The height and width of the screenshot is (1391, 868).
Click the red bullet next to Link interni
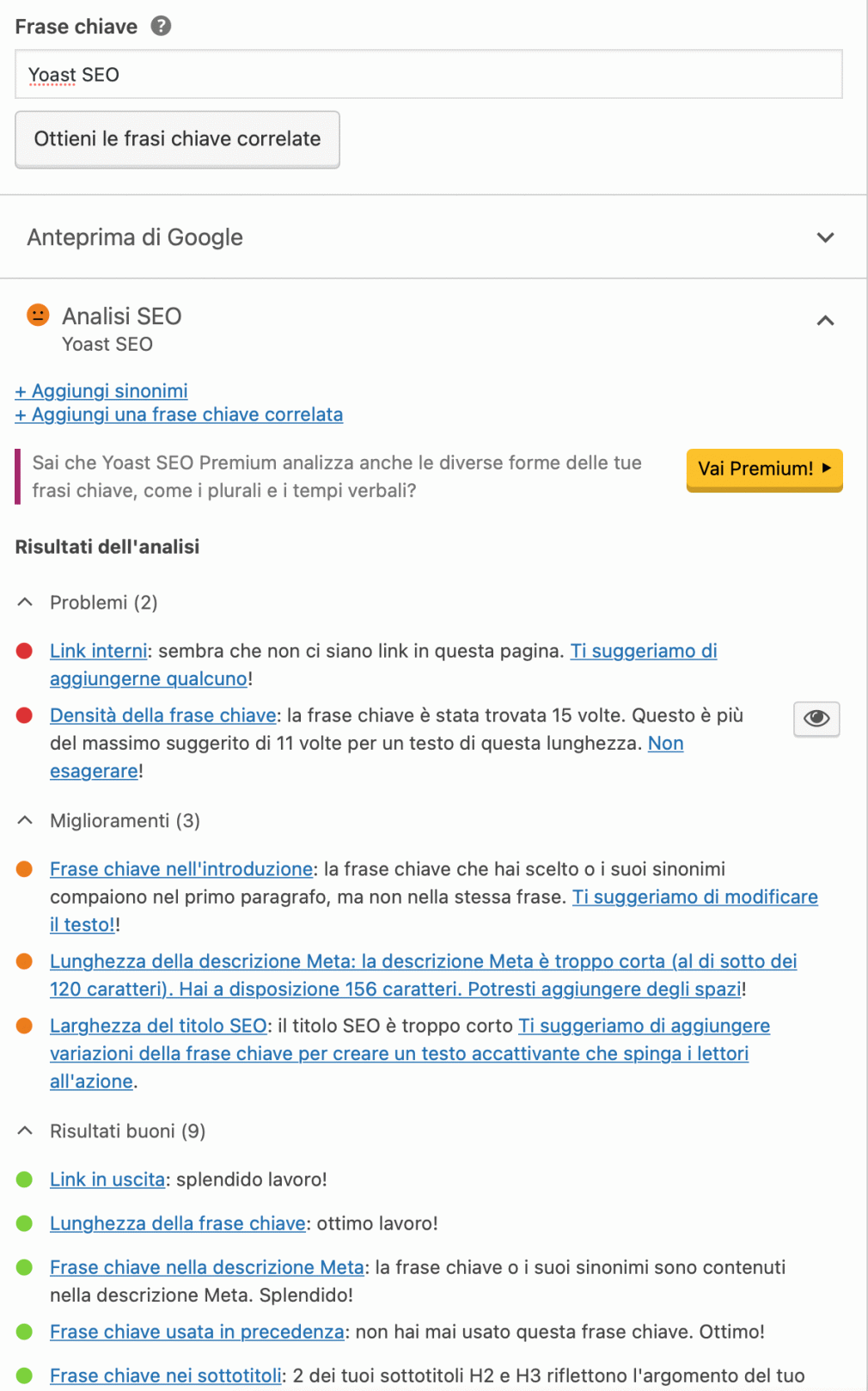(24, 651)
